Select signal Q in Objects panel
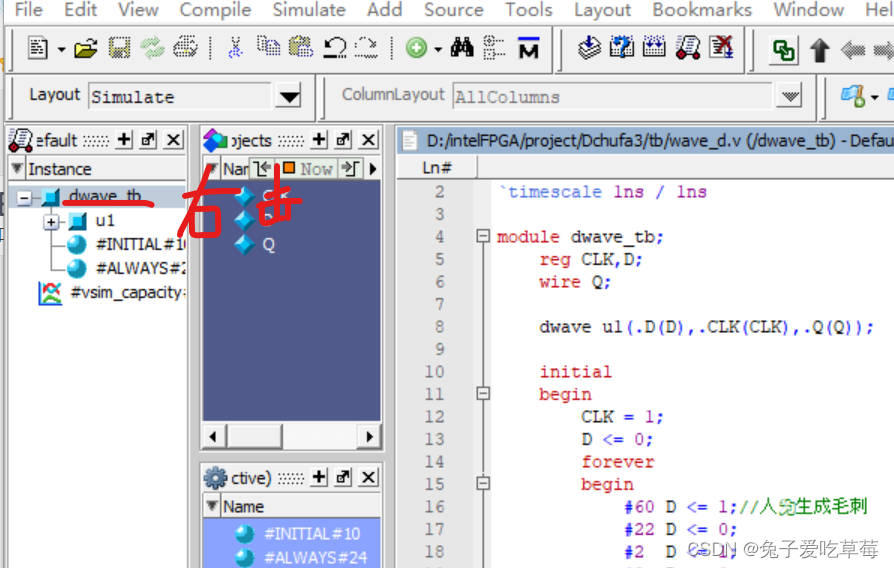Image resolution: width=894 pixels, height=568 pixels. click(x=269, y=245)
